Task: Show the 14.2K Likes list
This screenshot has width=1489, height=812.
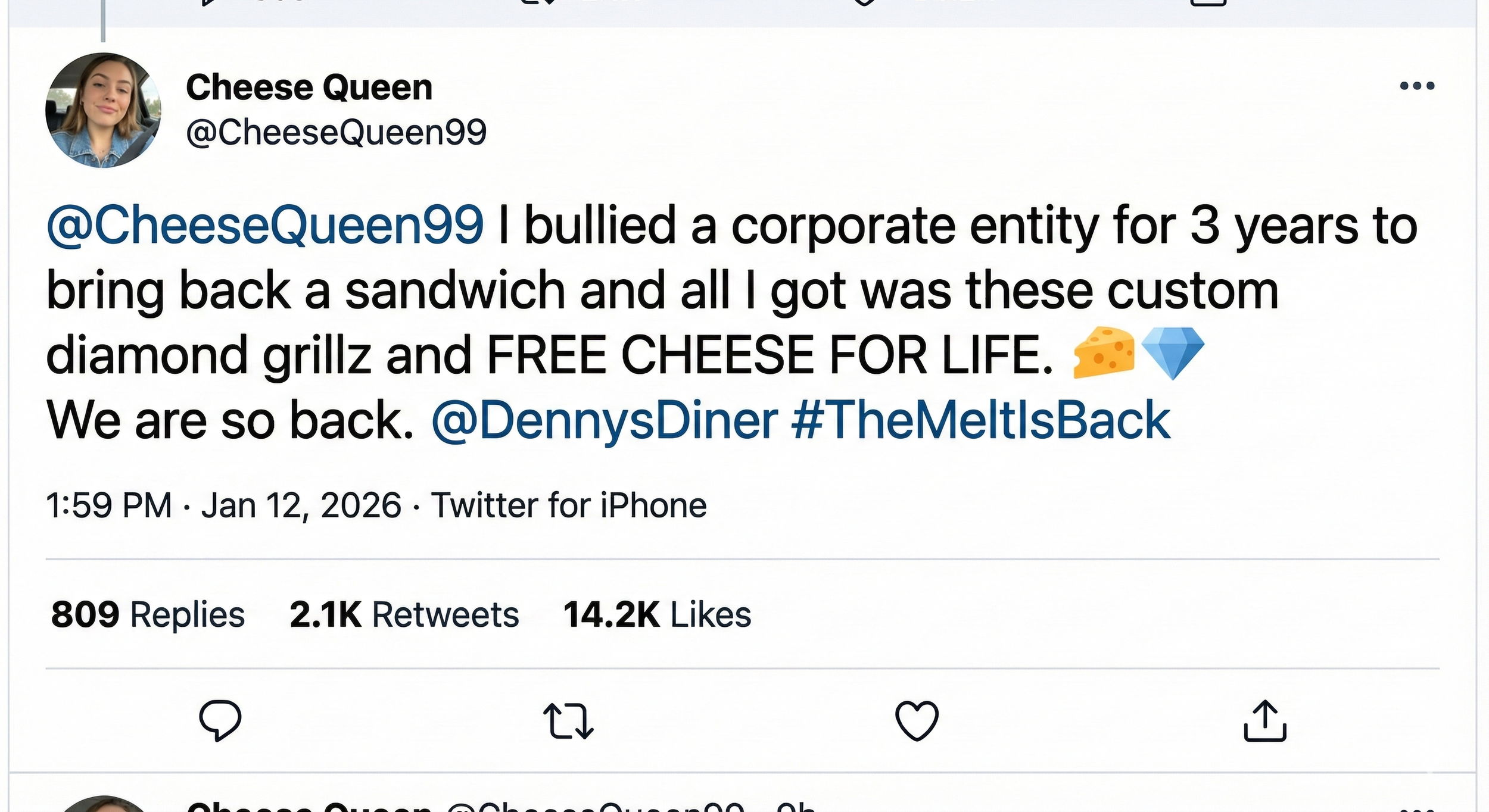Action: 657,614
